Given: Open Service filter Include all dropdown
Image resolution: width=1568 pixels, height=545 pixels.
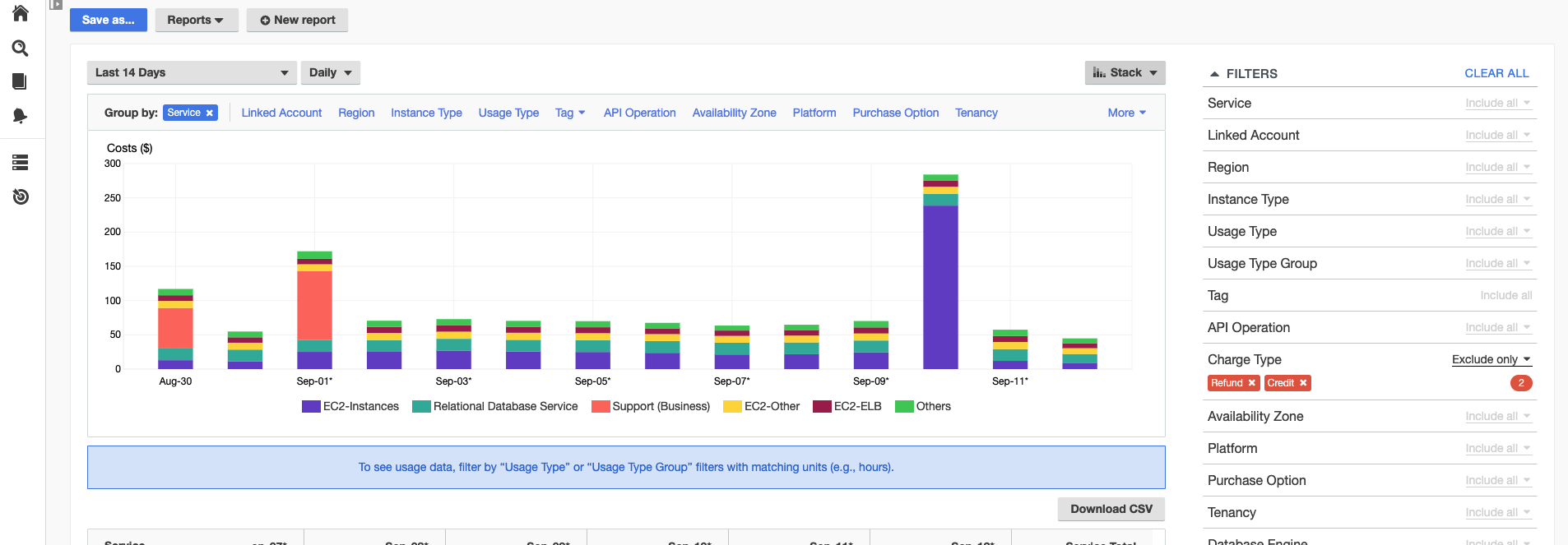Looking at the screenshot, I should pos(1498,104).
